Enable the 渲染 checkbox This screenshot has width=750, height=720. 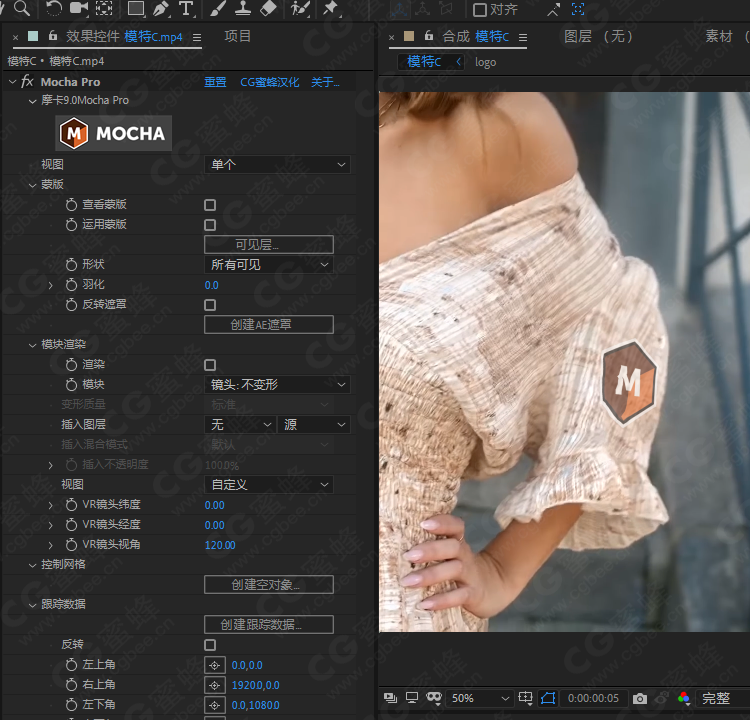[x=210, y=365]
